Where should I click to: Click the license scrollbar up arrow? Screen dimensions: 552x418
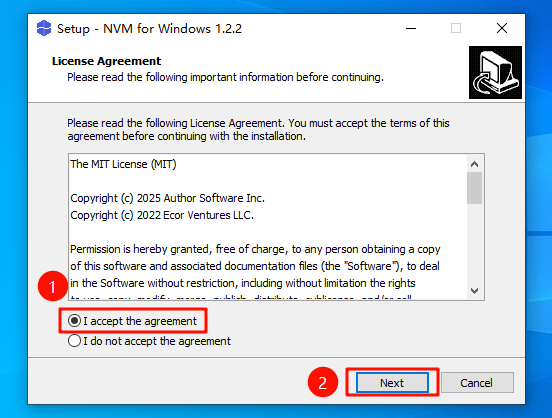pos(475,164)
